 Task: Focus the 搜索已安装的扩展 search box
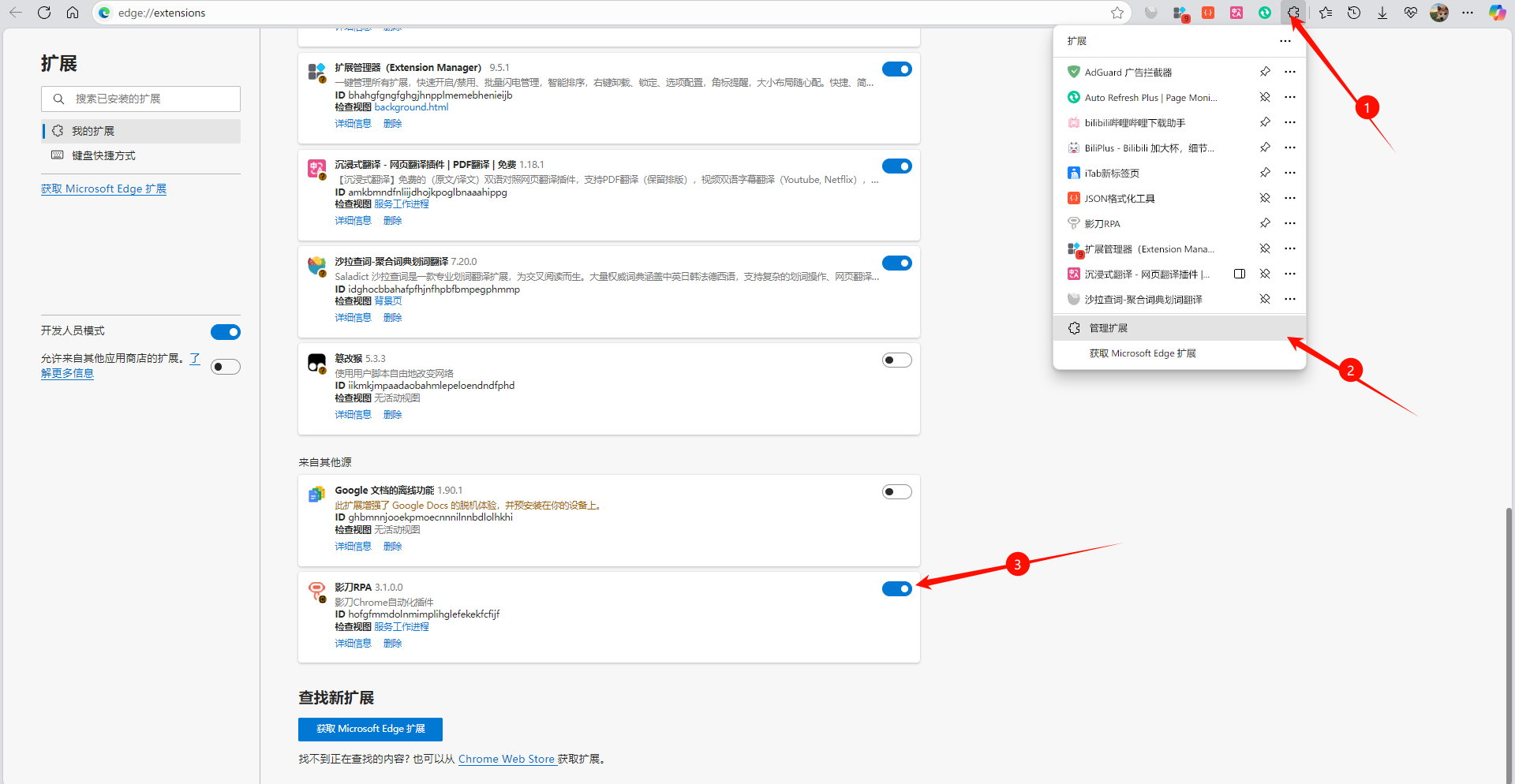click(140, 99)
